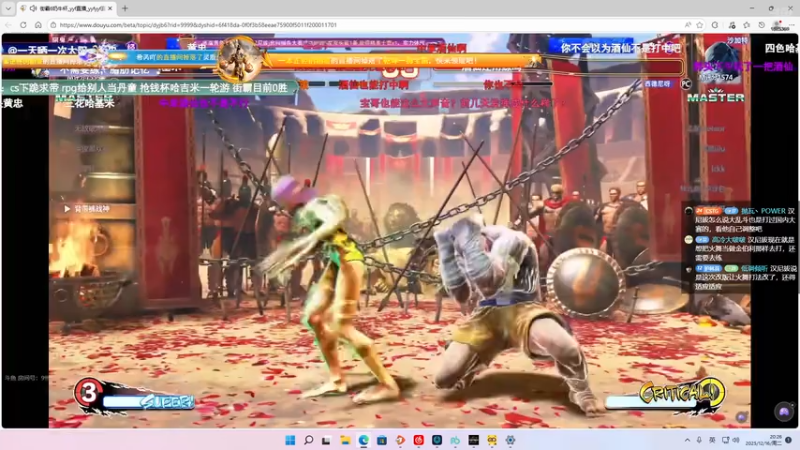Viewport: 800px width, 450px height.
Task: Click the play icon beside 背景挑战神
Action: click(x=67, y=209)
